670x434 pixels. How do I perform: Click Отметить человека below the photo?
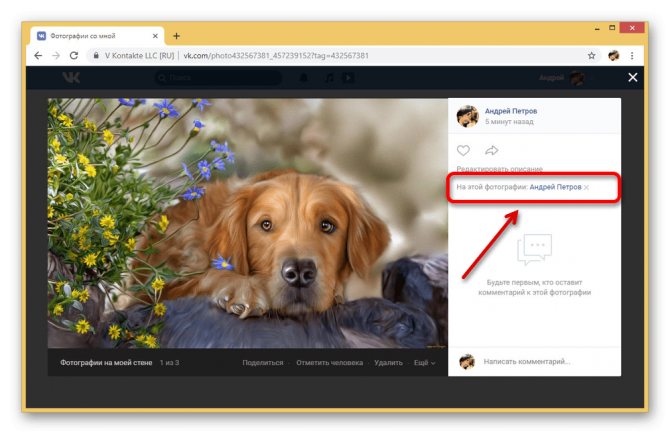pyautogui.click(x=329, y=363)
